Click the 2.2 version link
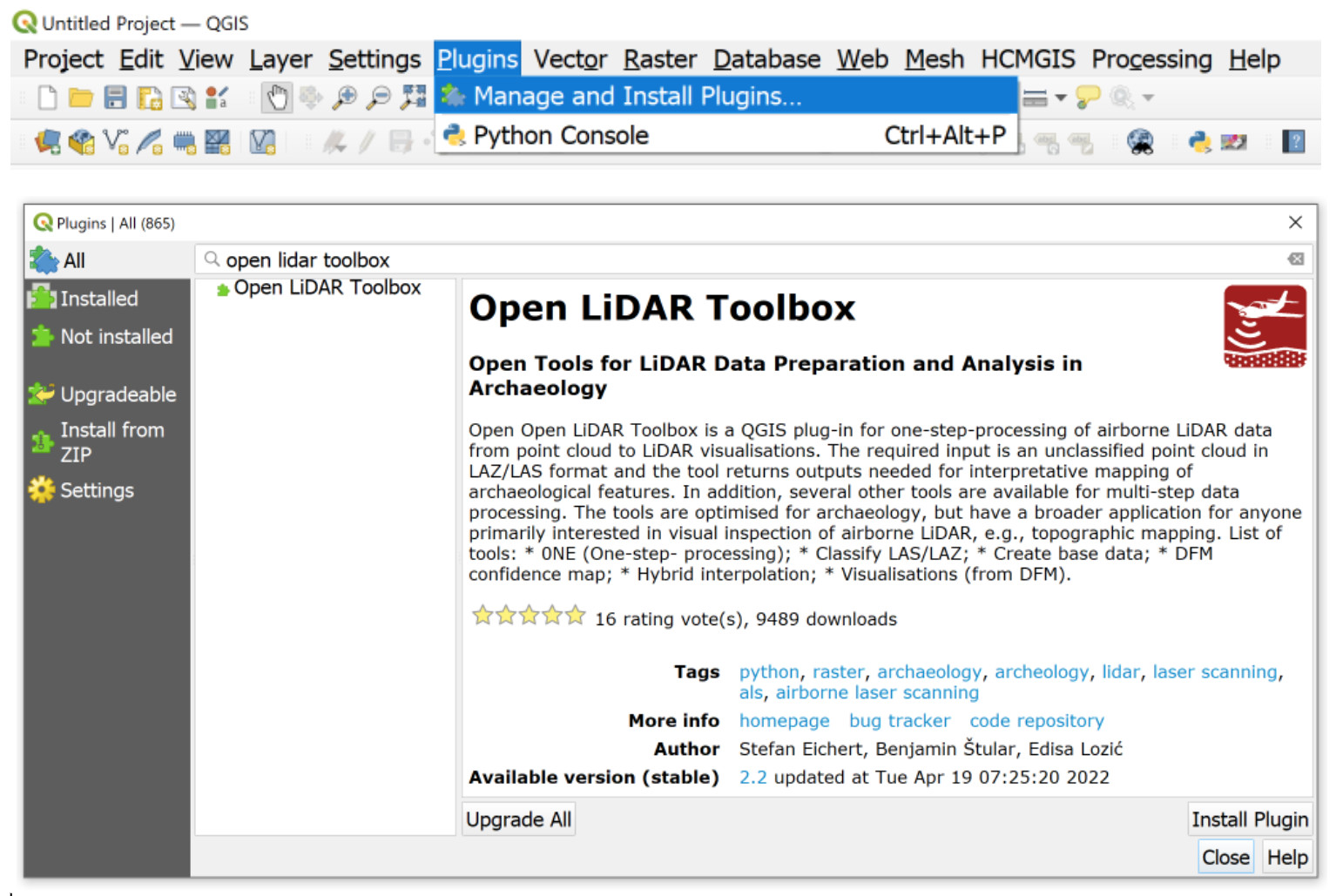The width and height of the screenshot is (1336, 896). coord(752,777)
